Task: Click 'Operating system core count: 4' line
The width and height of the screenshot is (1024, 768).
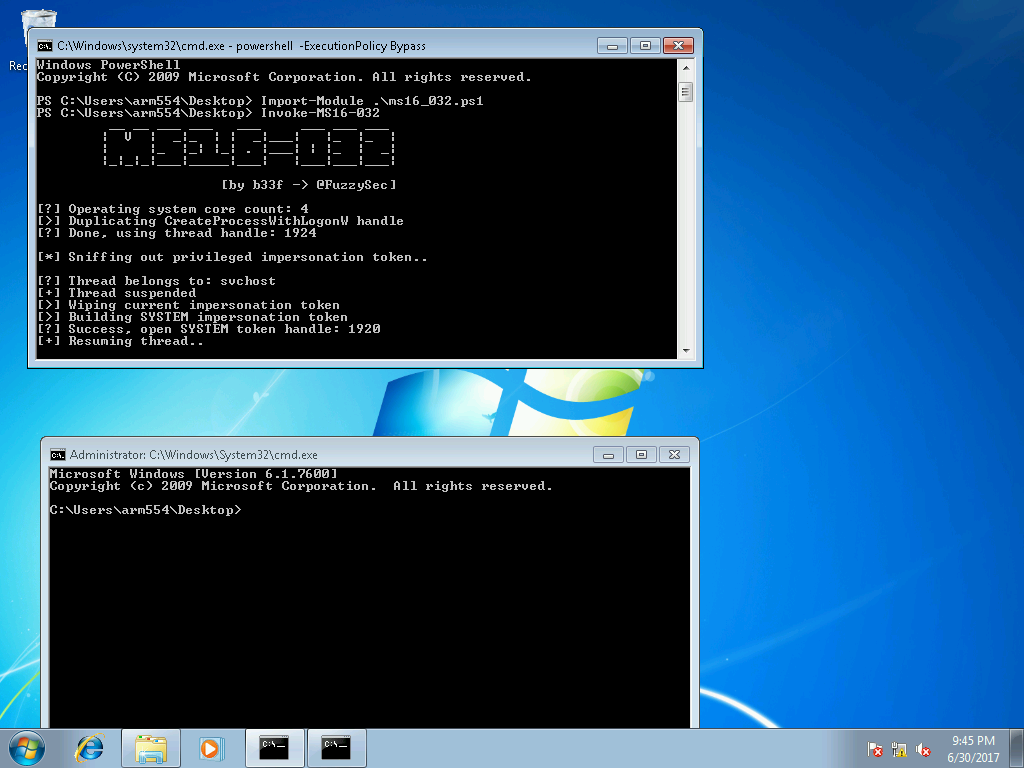Action: 173,209
